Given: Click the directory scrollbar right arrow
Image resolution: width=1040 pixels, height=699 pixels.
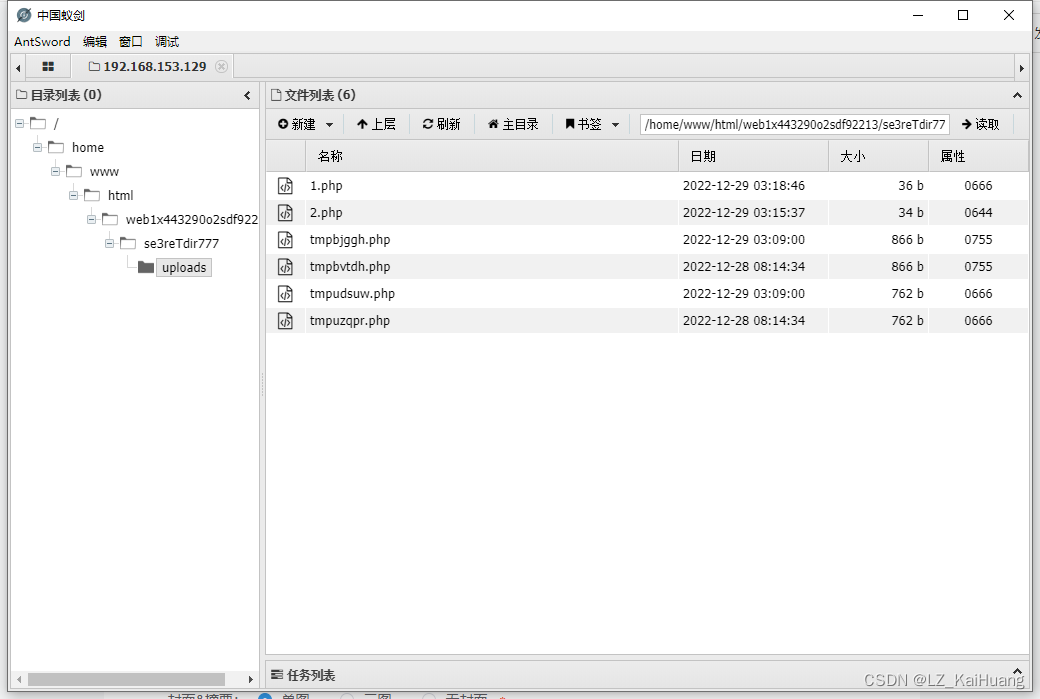Looking at the screenshot, I should 251,679.
